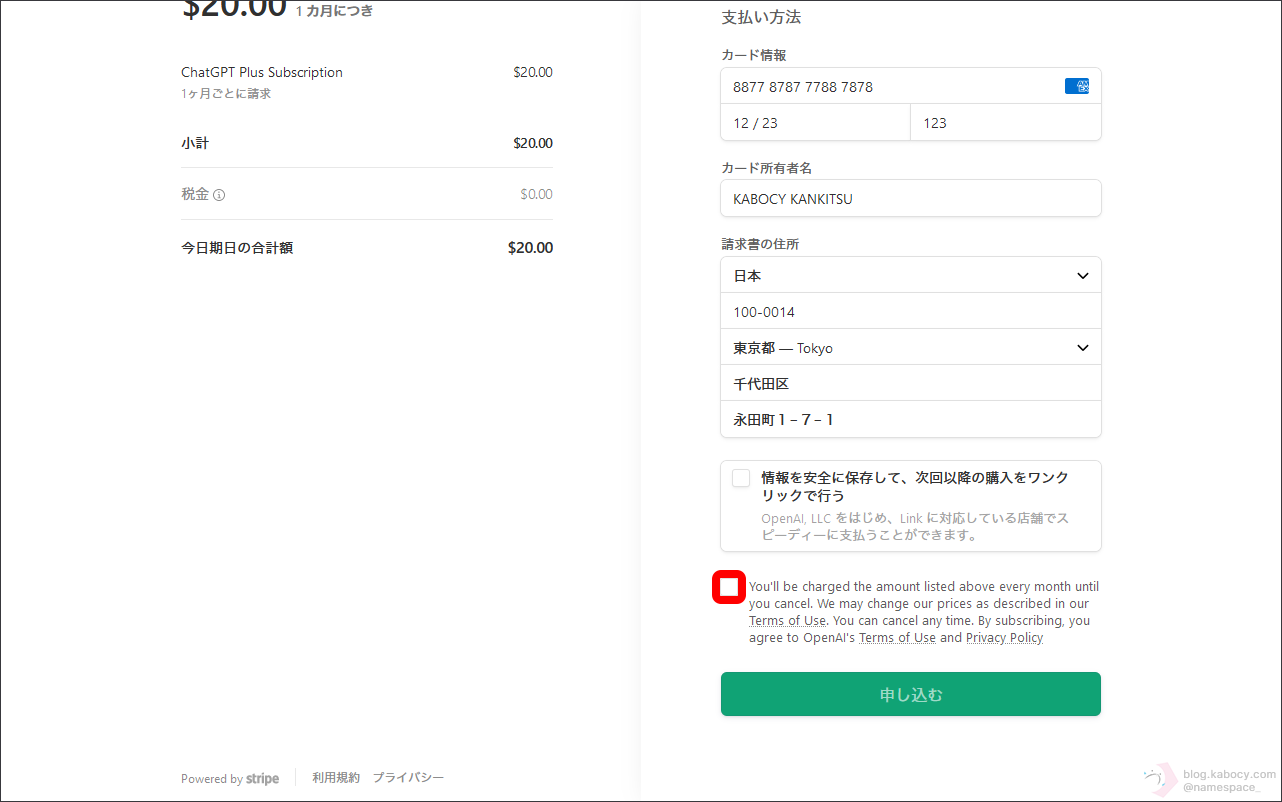This screenshot has height=802, width=1282.
Task: Click the CVC security code field
Action: tap(1005, 123)
